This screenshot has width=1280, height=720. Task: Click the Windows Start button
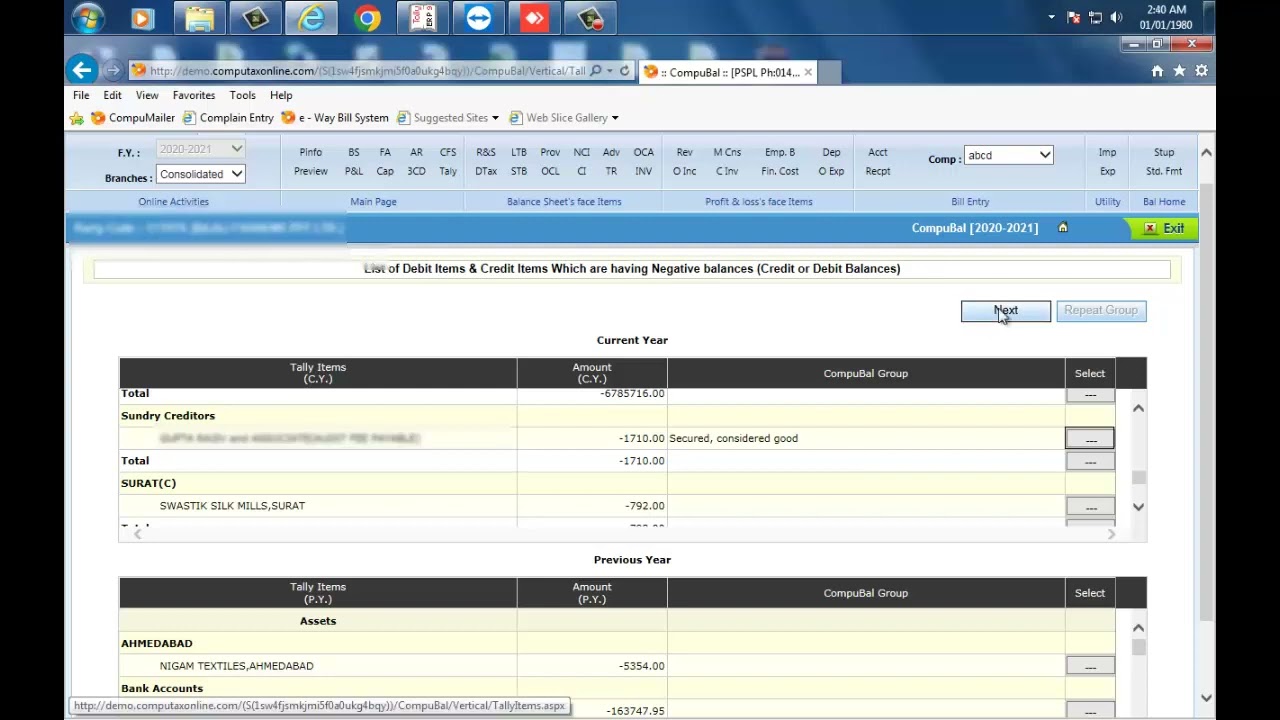(x=88, y=18)
